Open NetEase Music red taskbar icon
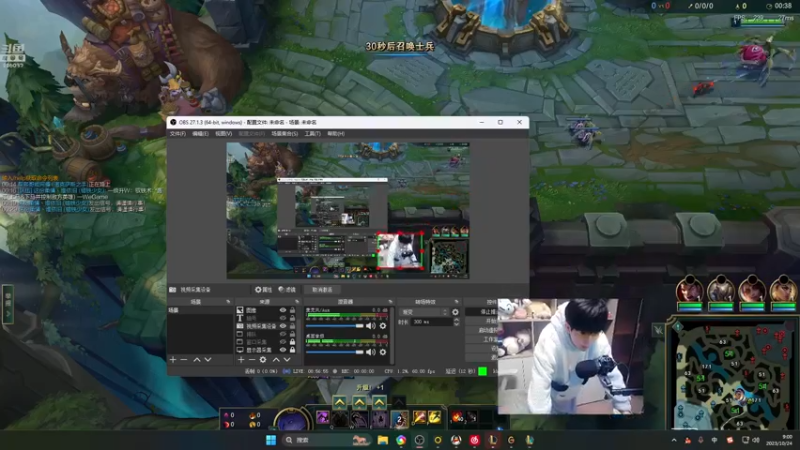 474,440
